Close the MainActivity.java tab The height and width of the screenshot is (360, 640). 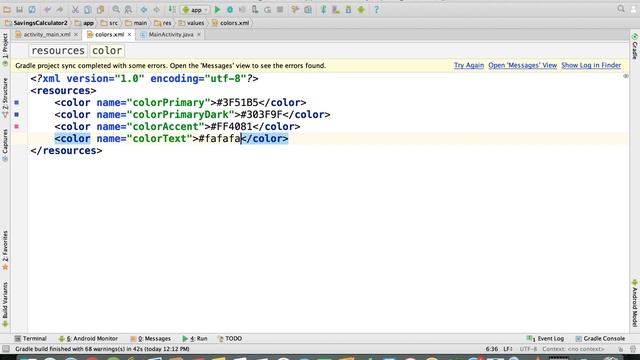coord(199,35)
